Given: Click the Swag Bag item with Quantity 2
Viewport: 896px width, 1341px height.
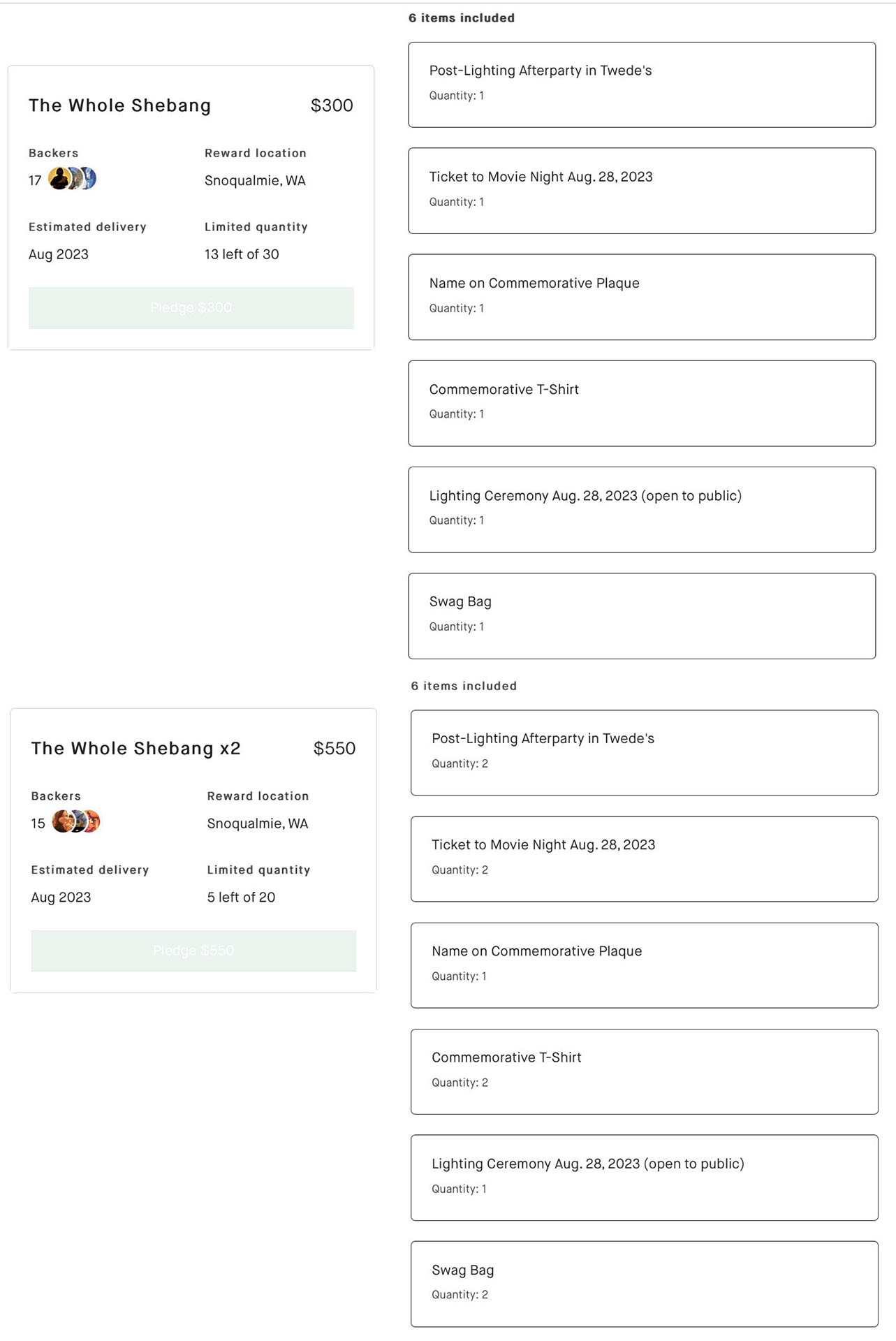Looking at the screenshot, I should (x=644, y=1284).
